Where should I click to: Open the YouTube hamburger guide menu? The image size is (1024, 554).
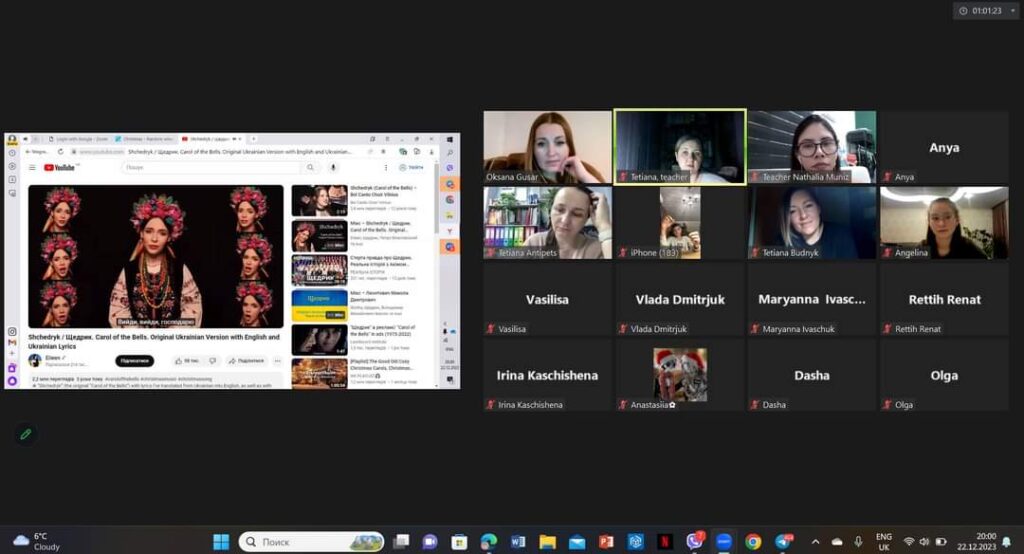[32, 167]
